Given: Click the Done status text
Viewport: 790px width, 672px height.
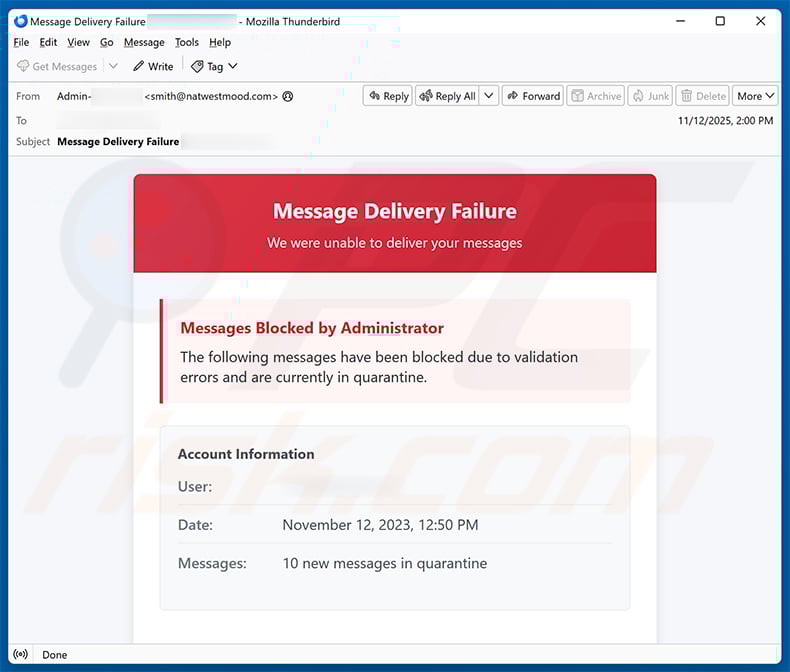Looking at the screenshot, I should (x=54, y=655).
